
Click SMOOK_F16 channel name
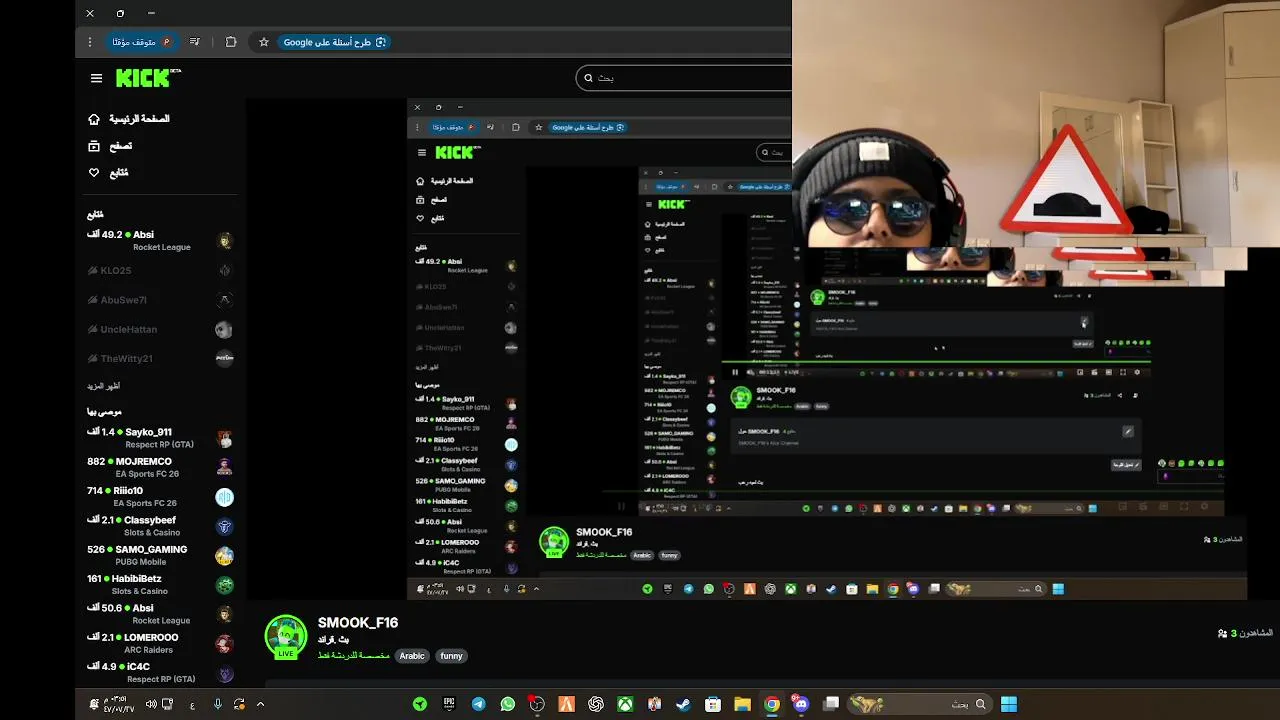coord(358,622)
